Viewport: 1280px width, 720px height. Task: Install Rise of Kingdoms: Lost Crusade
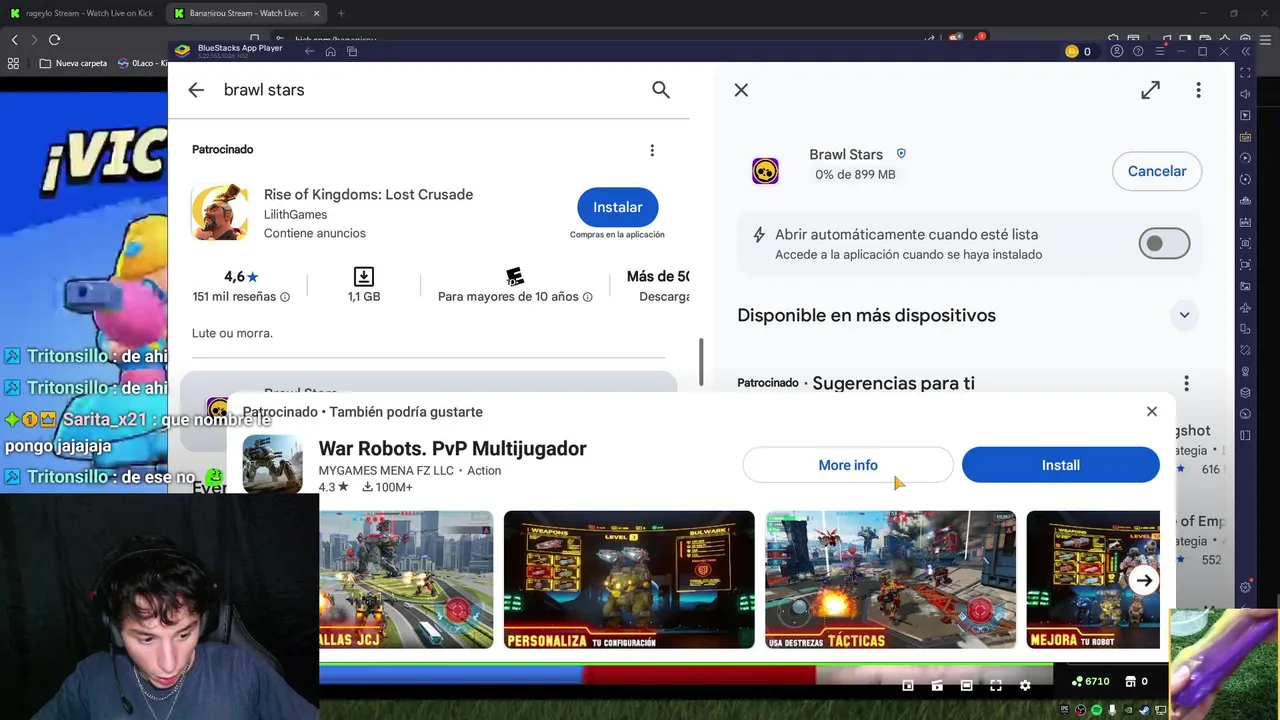[x=617, y=207]
